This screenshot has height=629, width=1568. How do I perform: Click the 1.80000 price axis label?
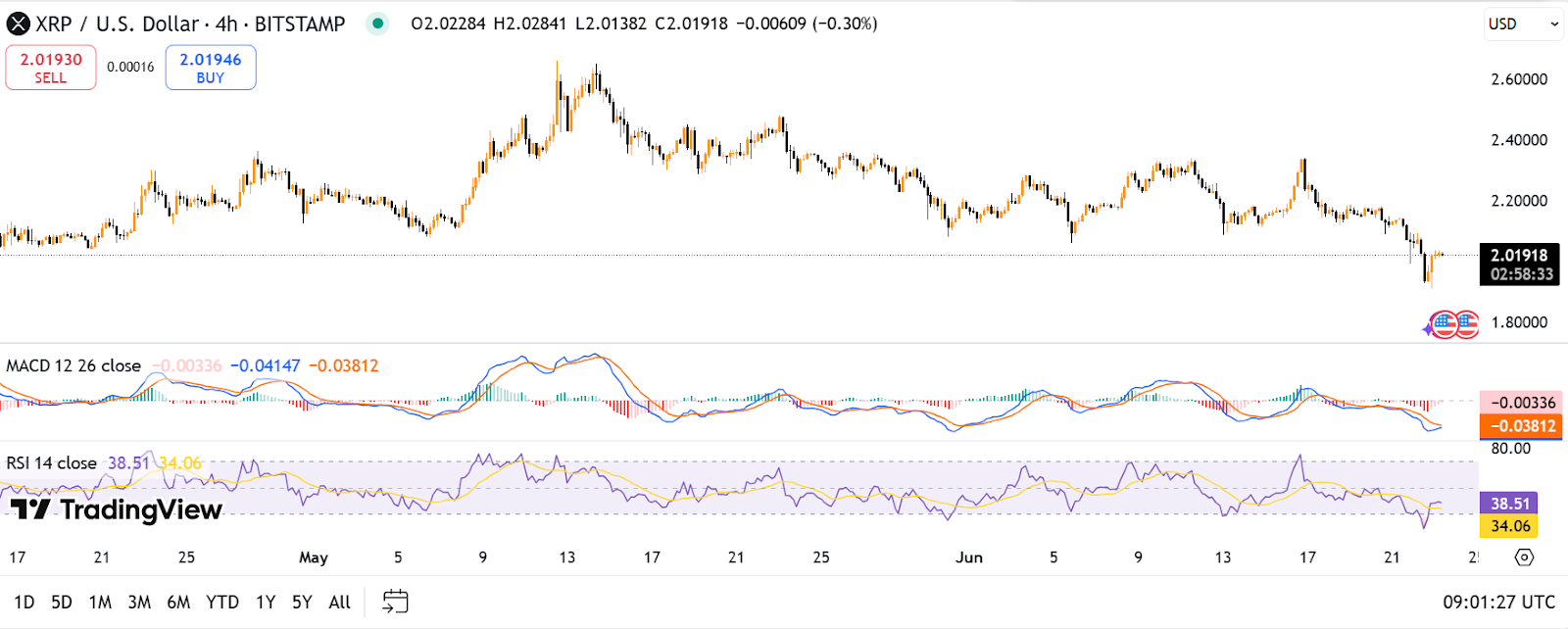(1519, 322)
